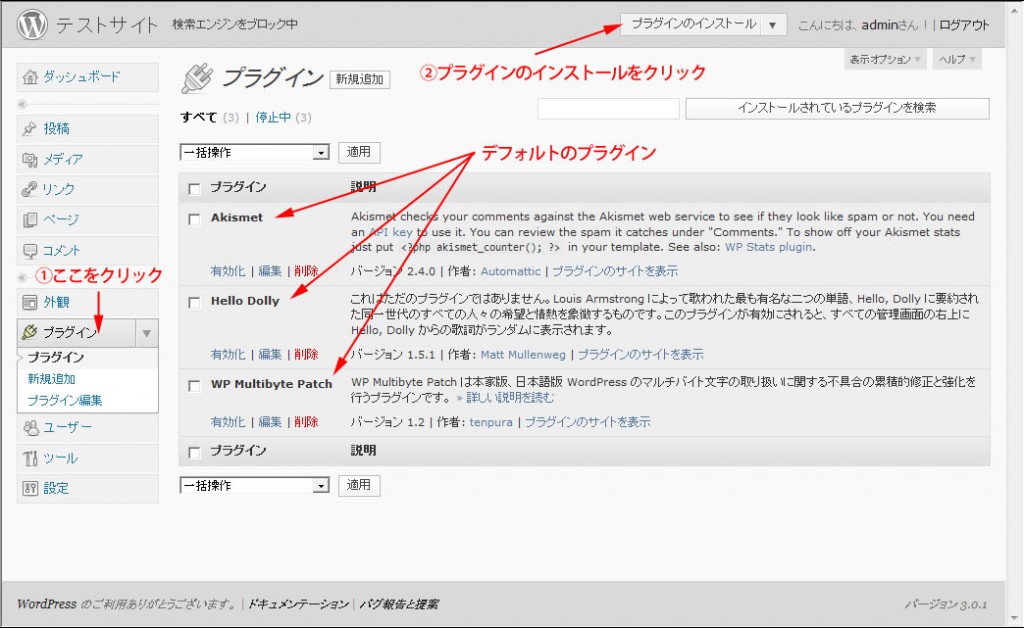Click the top 適用 apply button
This screenshot has width=1024, height=628.
359,152
